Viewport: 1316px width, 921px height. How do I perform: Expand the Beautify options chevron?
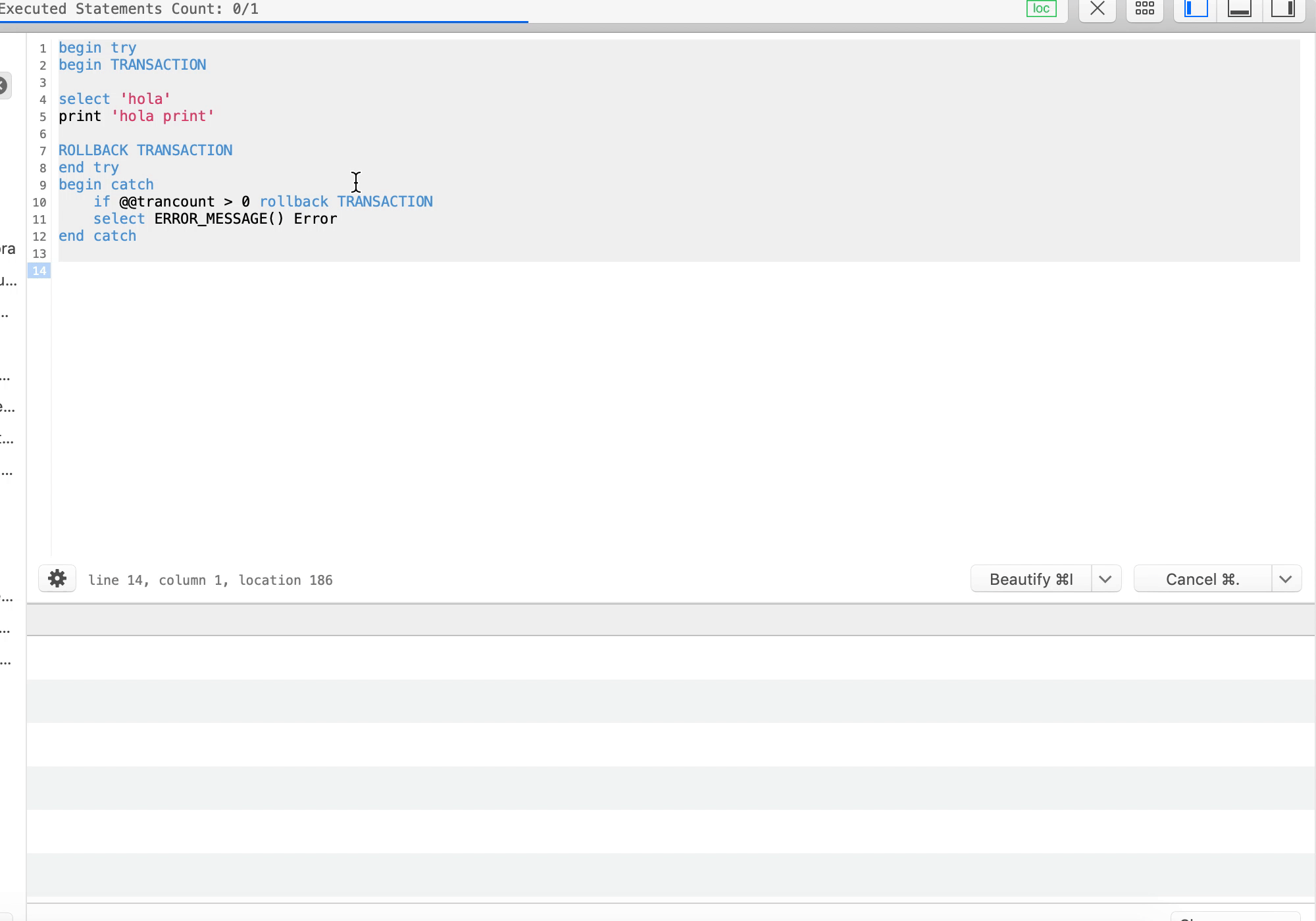tap(1106, 578)
